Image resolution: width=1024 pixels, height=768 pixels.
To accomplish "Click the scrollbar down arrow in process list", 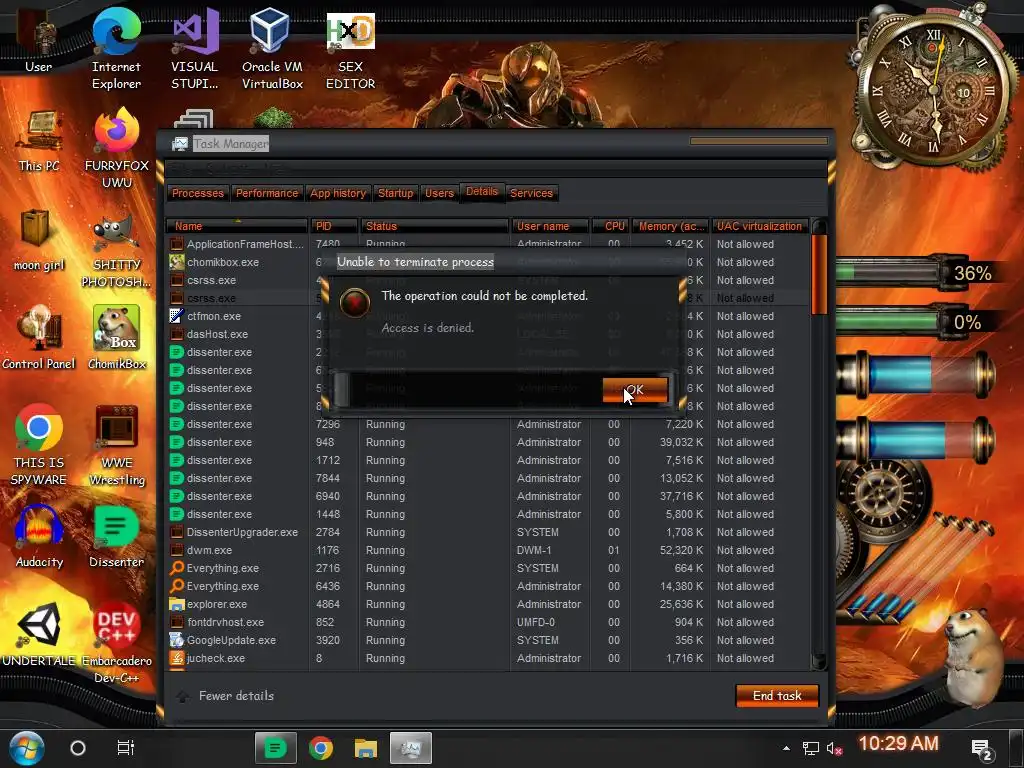I will tap(819, 662).
